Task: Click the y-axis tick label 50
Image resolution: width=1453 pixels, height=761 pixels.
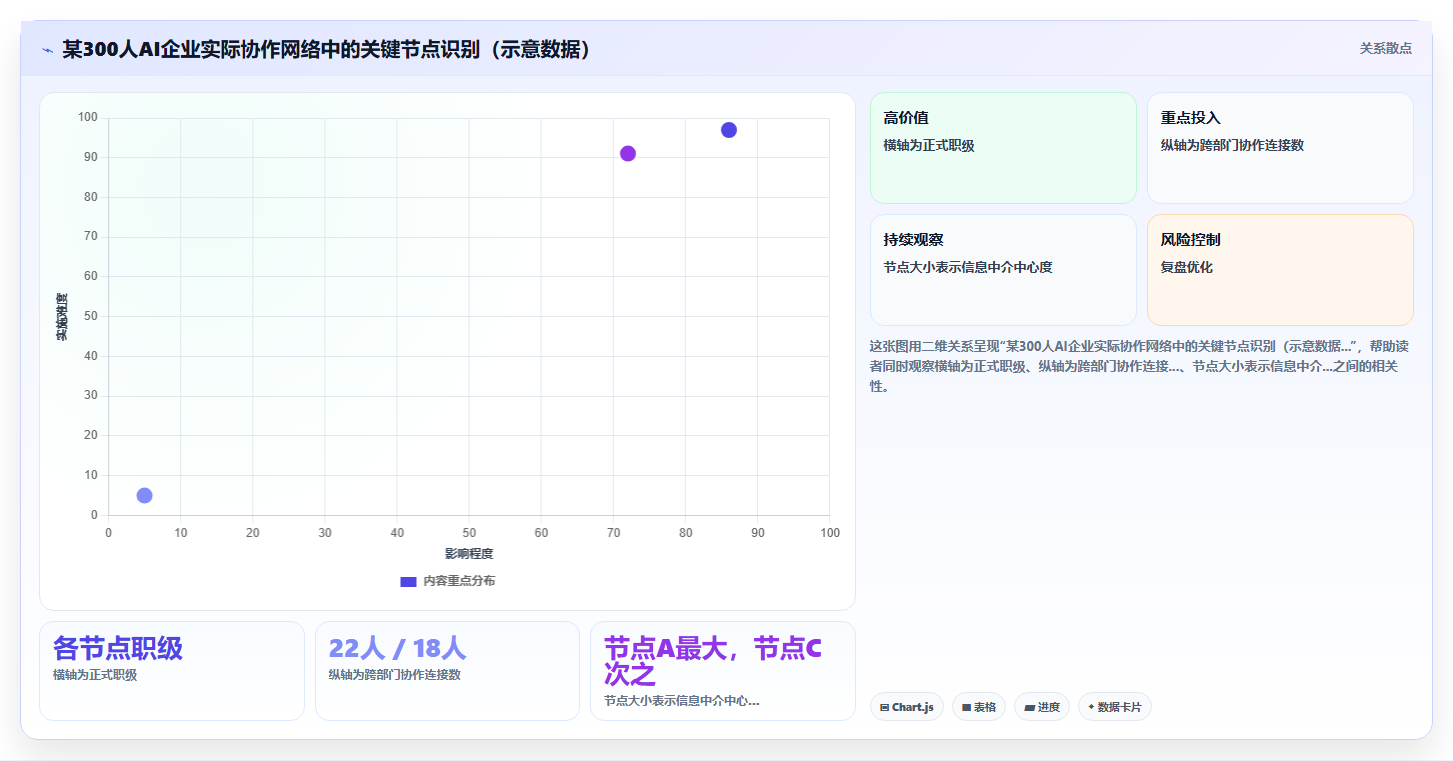Action: tap(91, 316)
